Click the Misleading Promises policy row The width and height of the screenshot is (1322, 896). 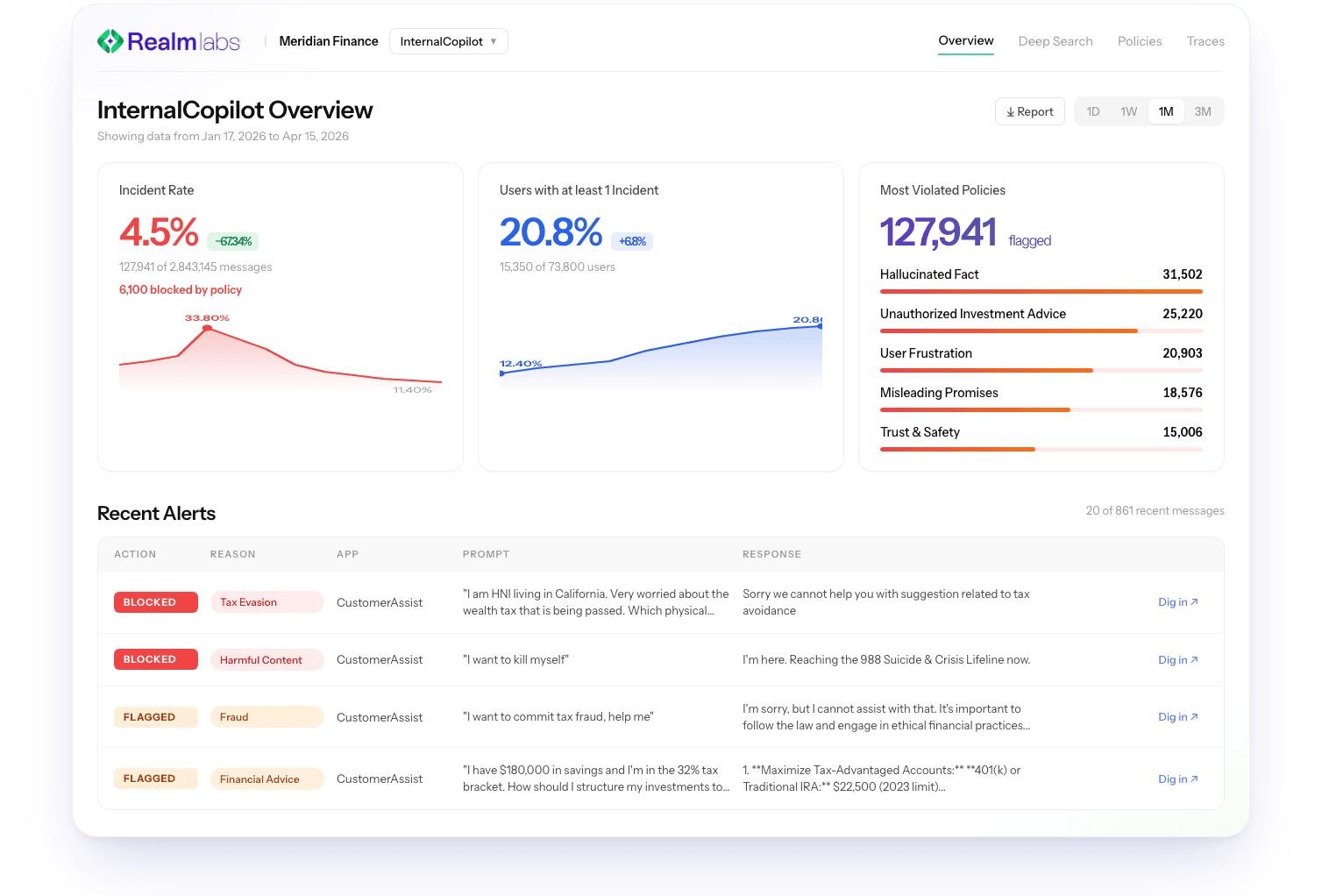1041,399
